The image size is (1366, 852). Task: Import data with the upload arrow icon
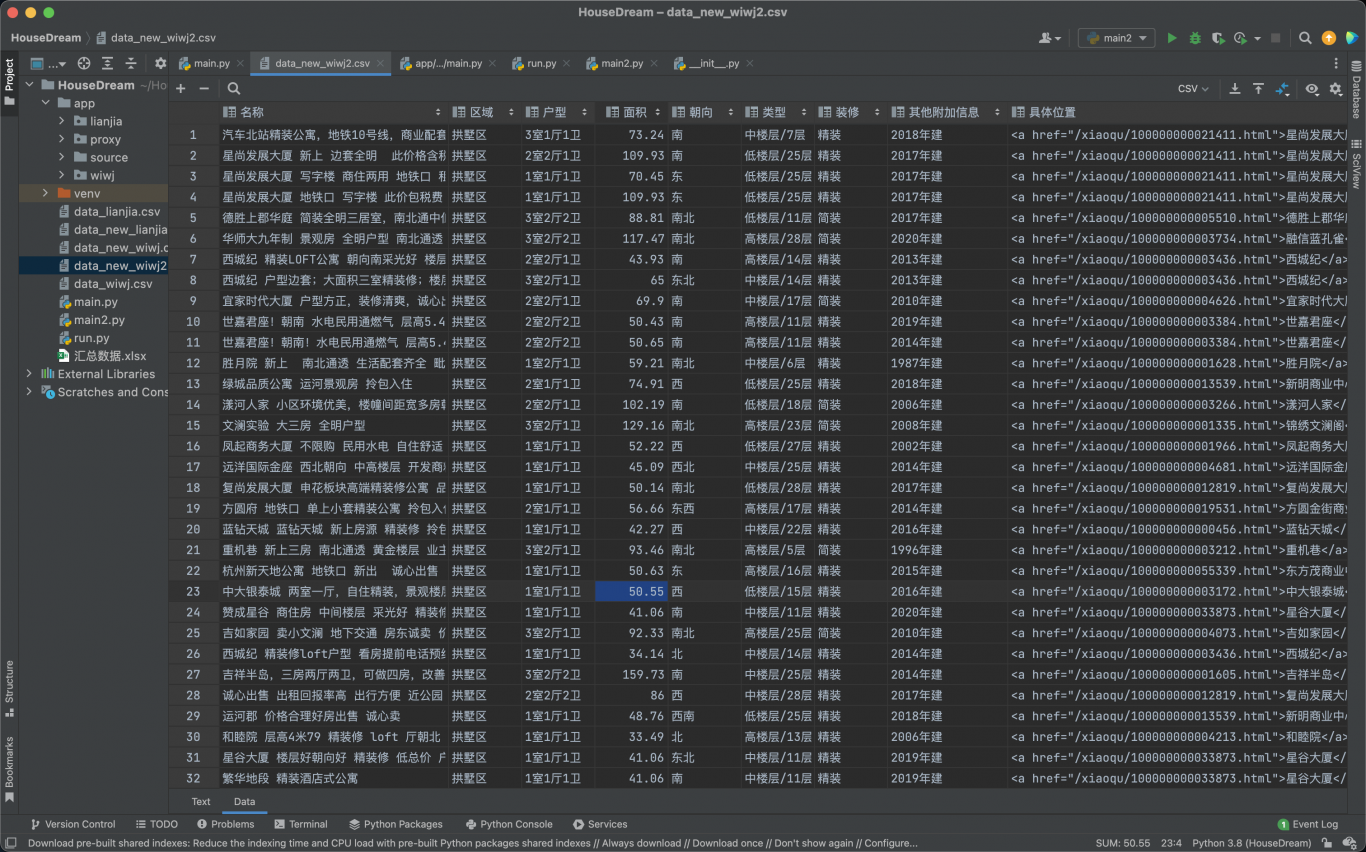point(1259,89)
